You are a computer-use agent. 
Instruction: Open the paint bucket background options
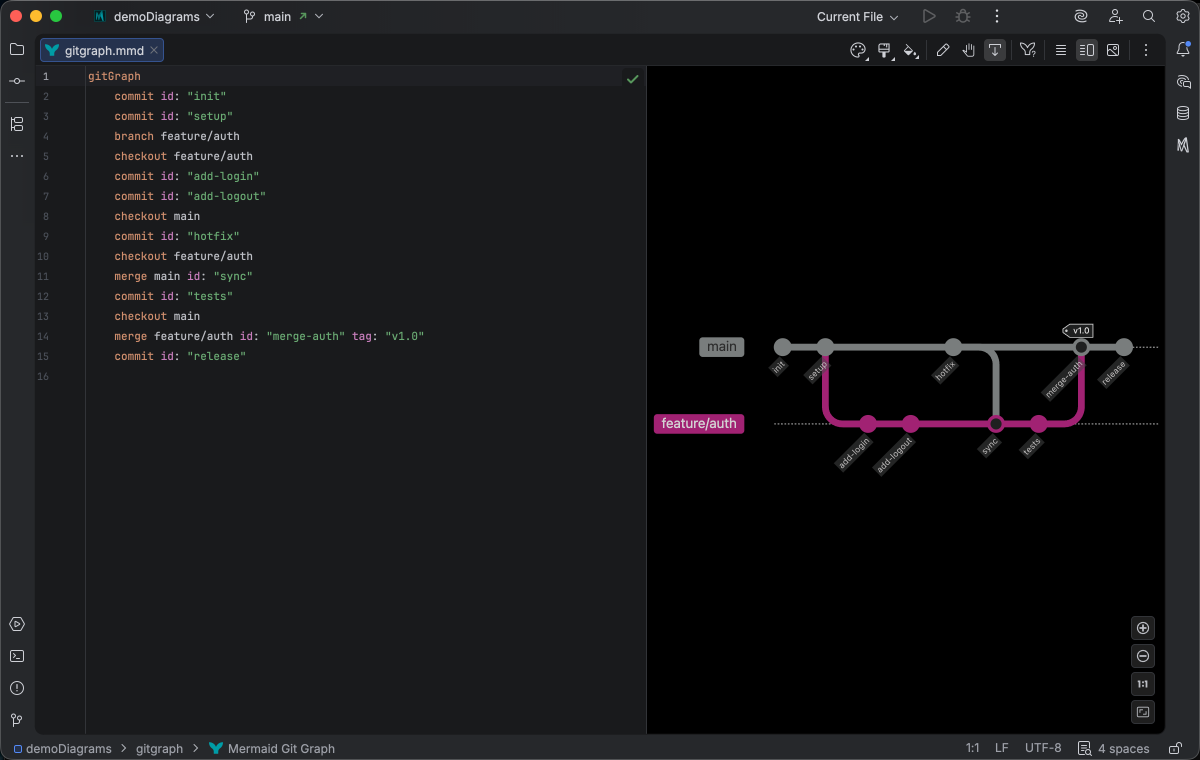click(911, 50)
